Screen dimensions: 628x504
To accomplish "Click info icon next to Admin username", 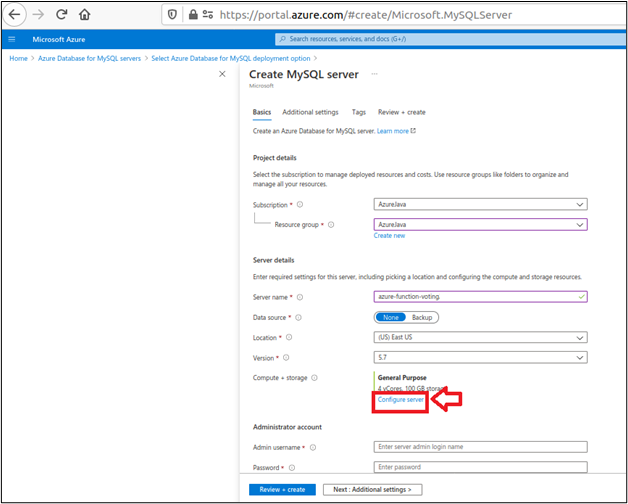I will pos(313,448).
